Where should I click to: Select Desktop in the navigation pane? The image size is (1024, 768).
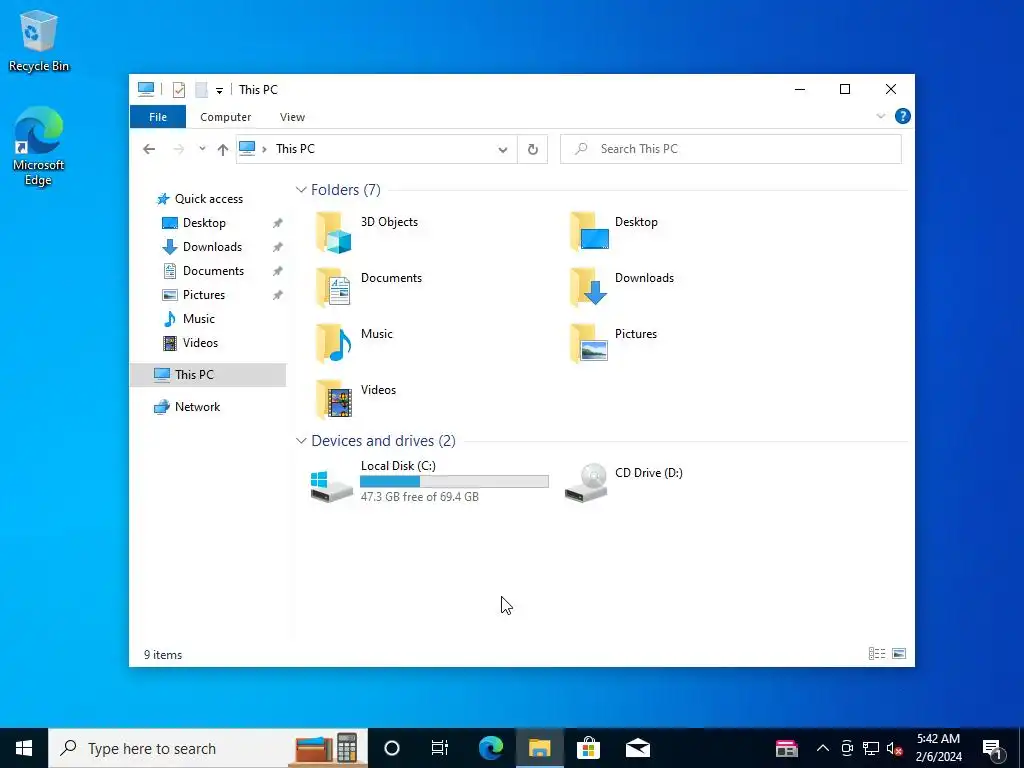click(193, 223)
